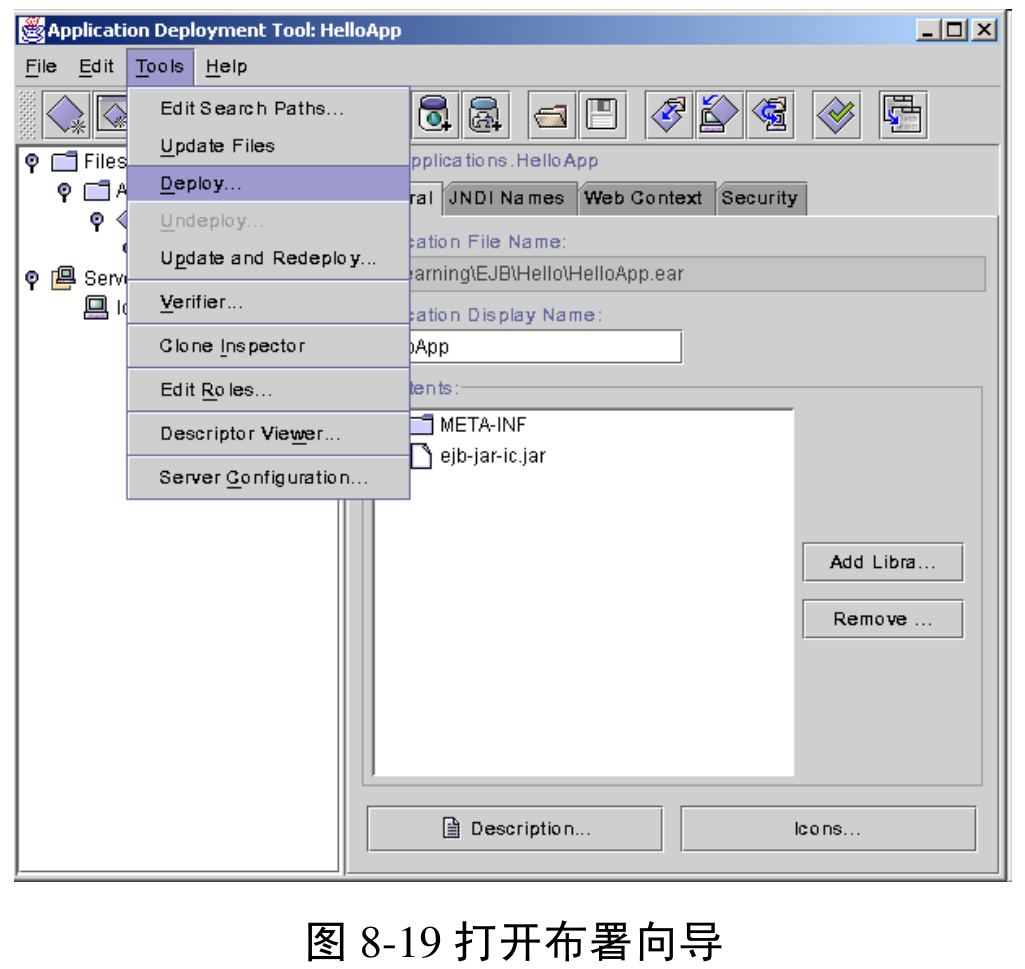This screenshot has height=969, width=1025.
Task: Click the toolbar drag handle grip
Action: click(x=27, y=114)
